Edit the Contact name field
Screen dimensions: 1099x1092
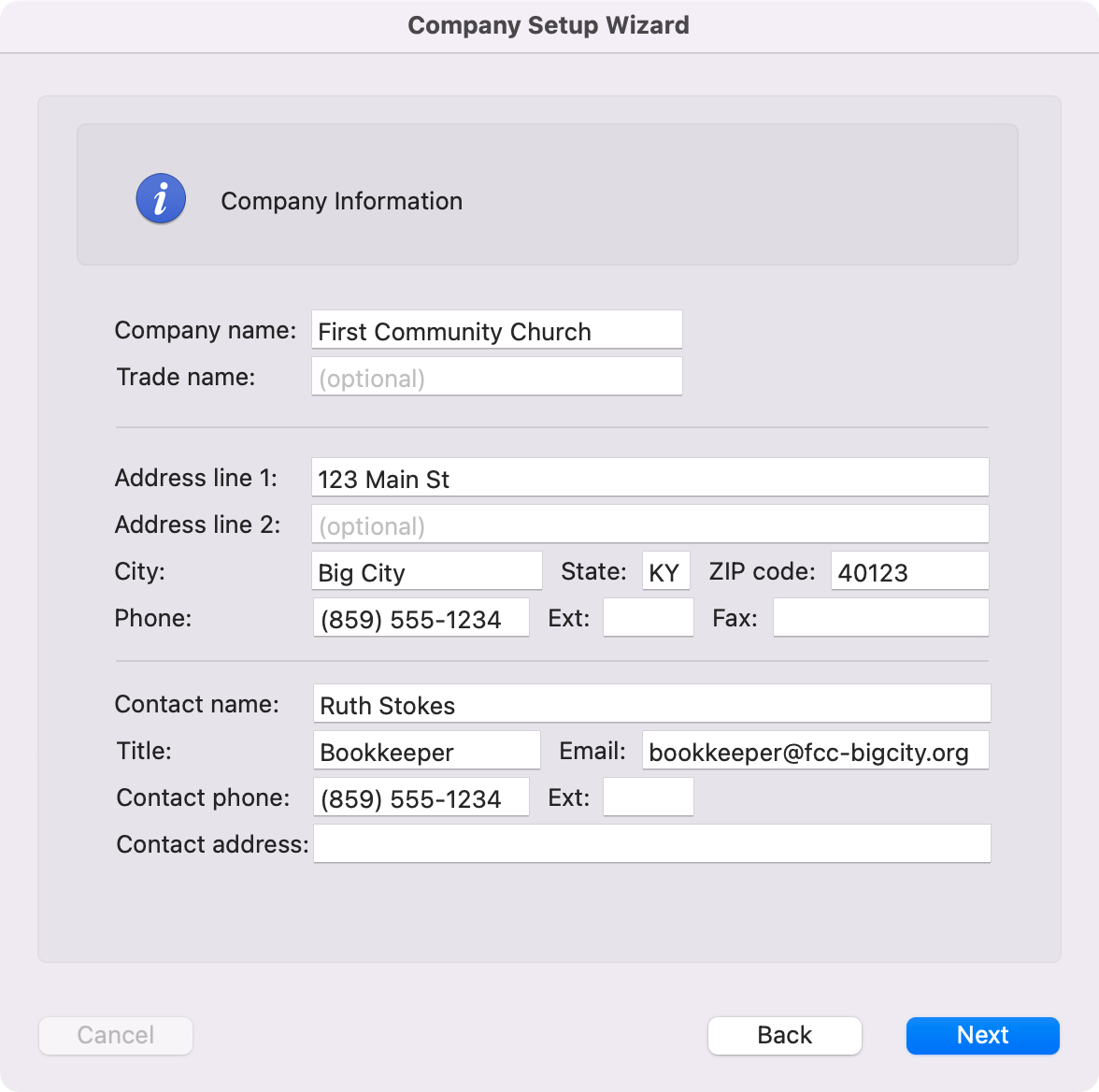coord(651,704)
